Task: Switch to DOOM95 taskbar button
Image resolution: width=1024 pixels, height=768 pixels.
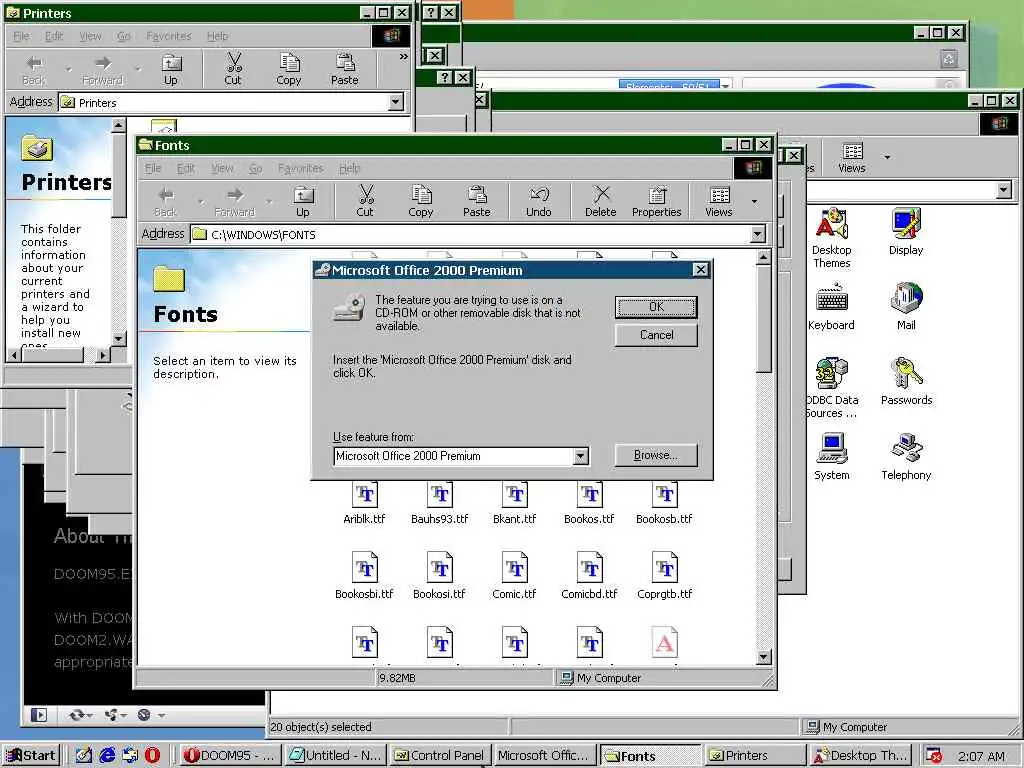Action: click(230, 756)
